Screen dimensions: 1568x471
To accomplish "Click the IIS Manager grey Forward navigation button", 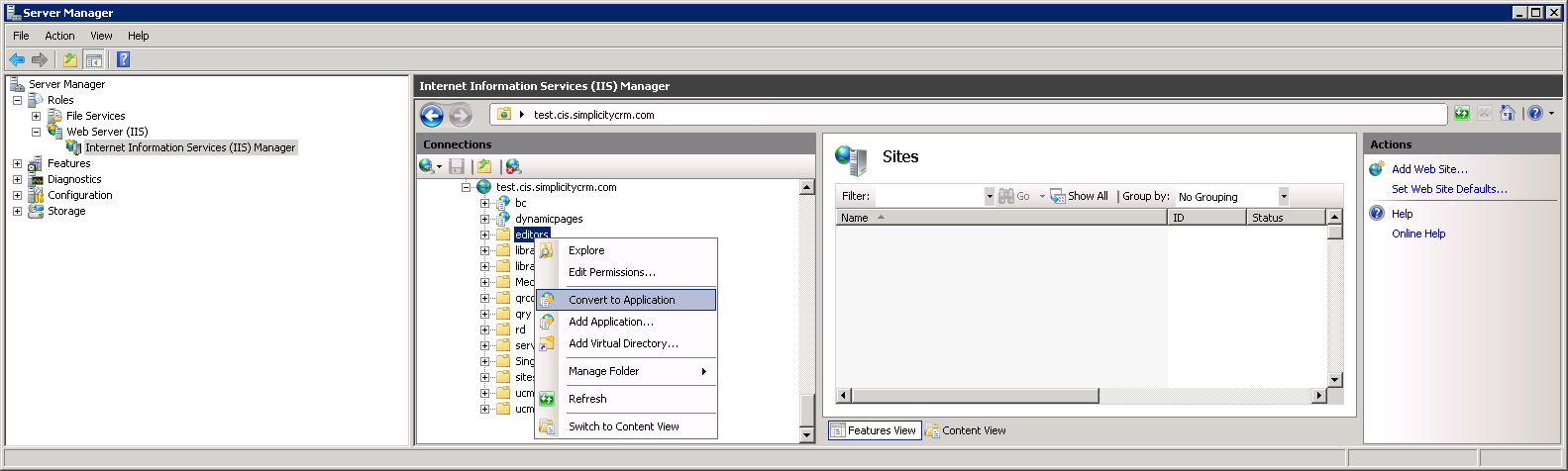I will (461, 116).
